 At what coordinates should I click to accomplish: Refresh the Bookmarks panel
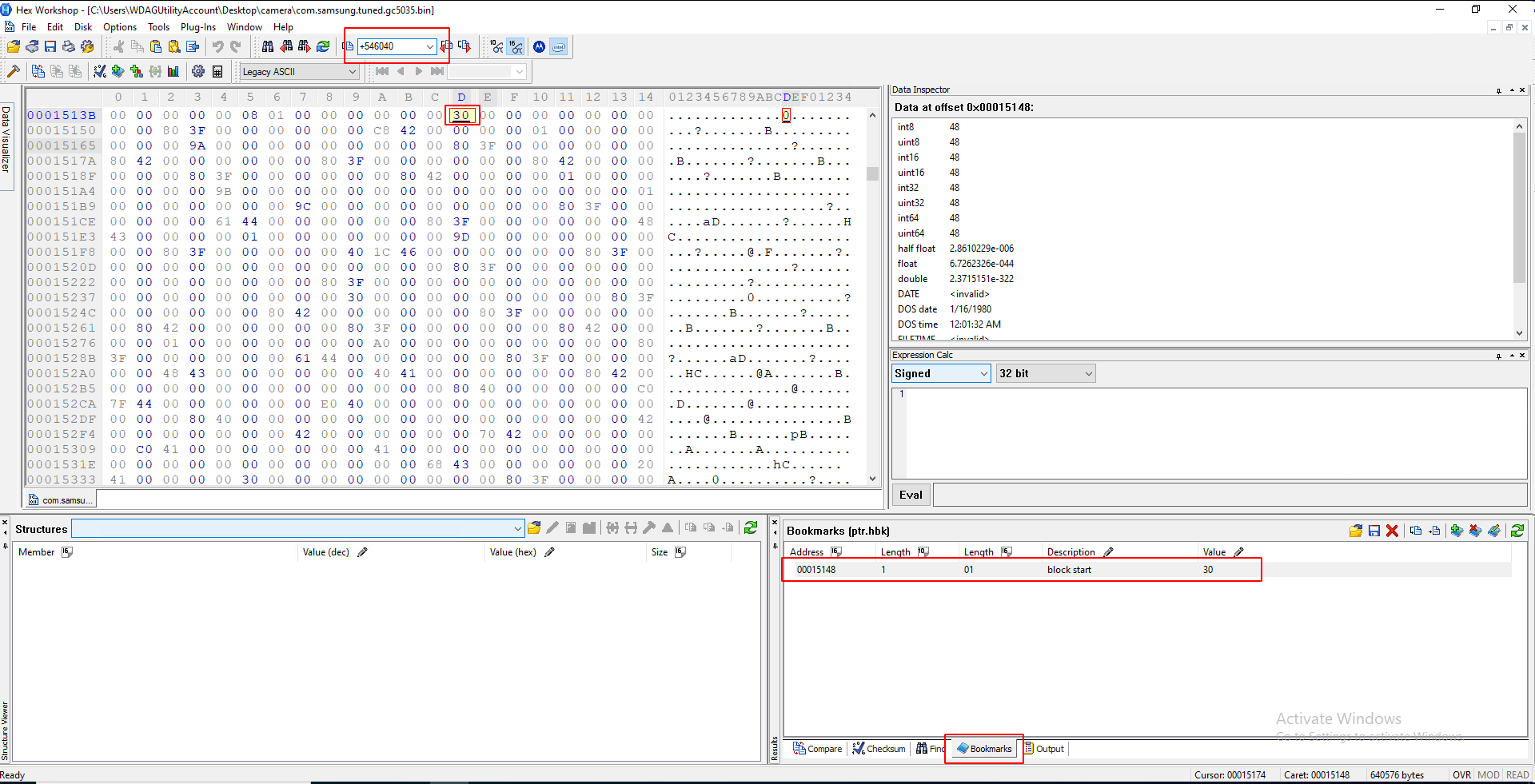tap(1517, 530)
